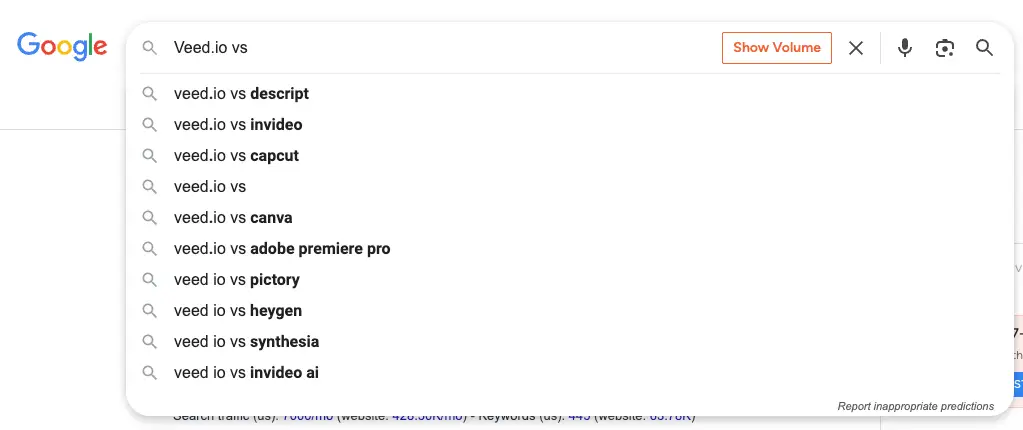This screenshot has width=1023, height=430.
Task: Click the blue search magnifier button
Action: pyautogui.click(x=984, y=48)
